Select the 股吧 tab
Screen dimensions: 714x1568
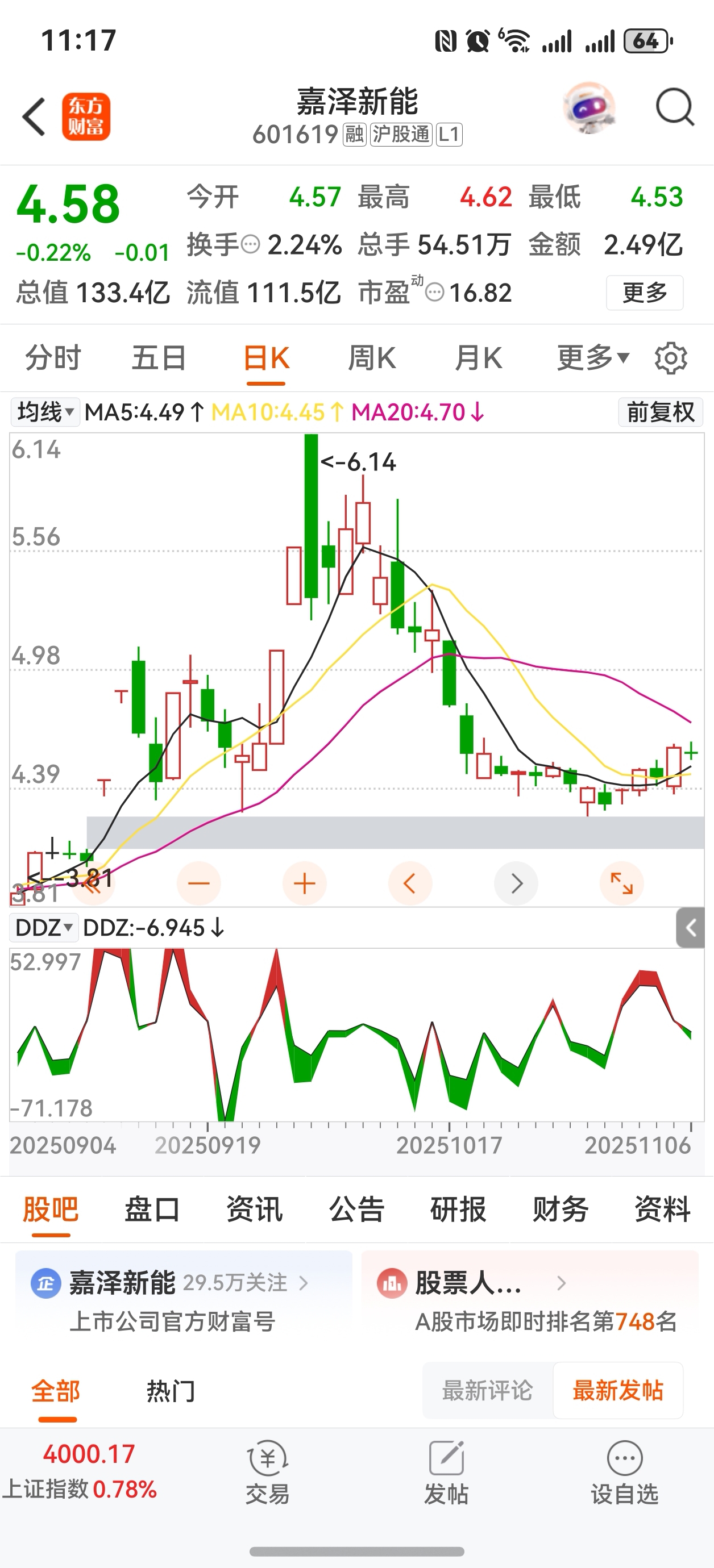pyautogui.click(x=51, y=1209)
